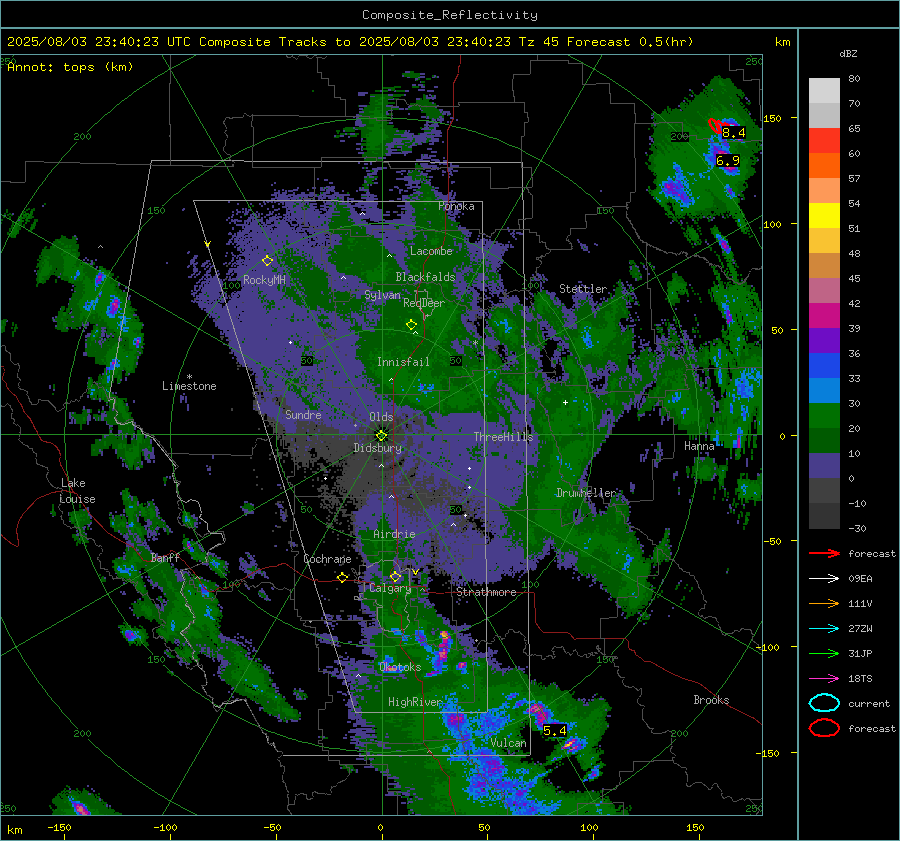Click the HighRiver city label
Screen dimensions: 900x841
[415, 702]
